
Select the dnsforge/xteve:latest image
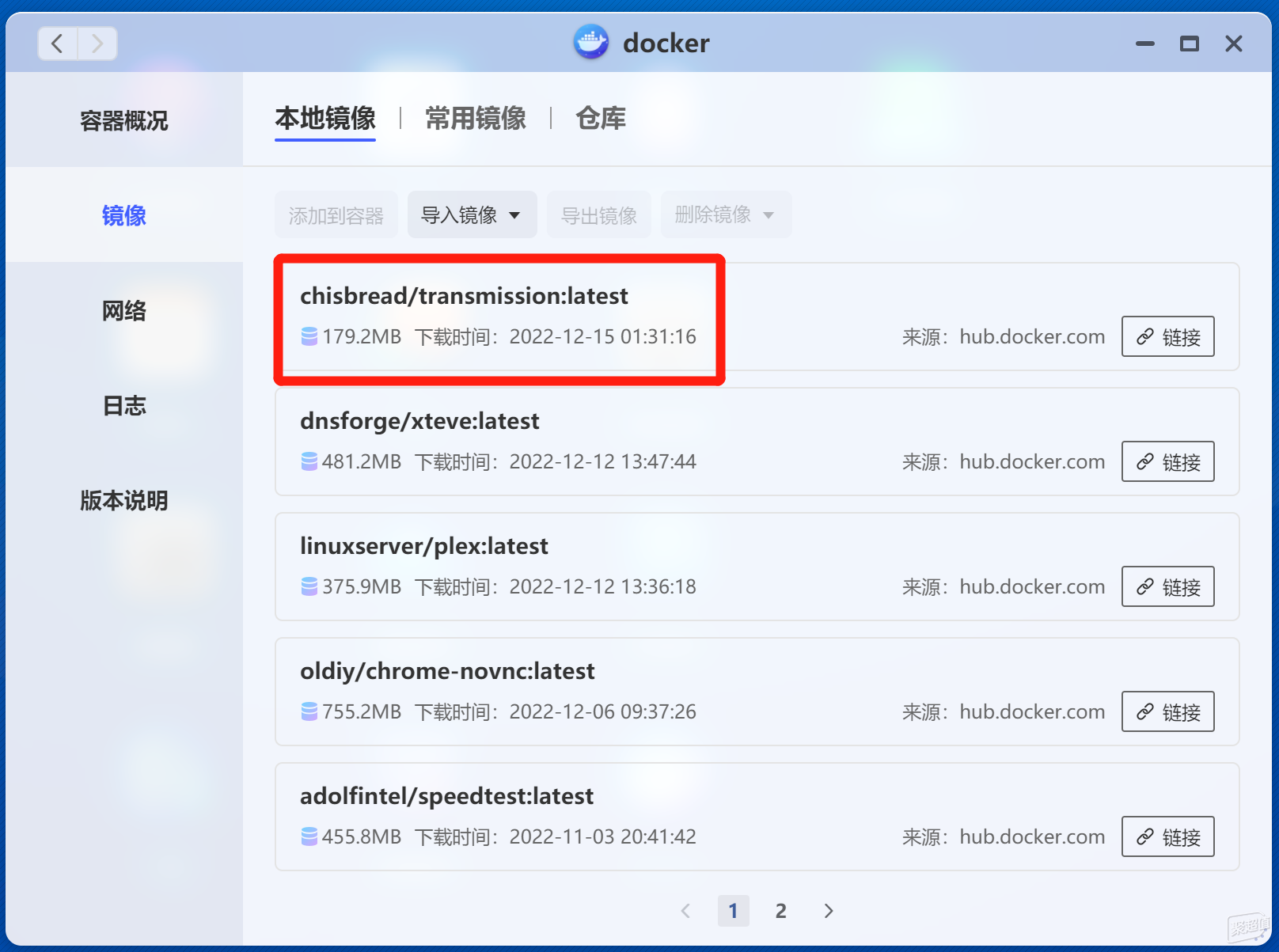point(757,442)
